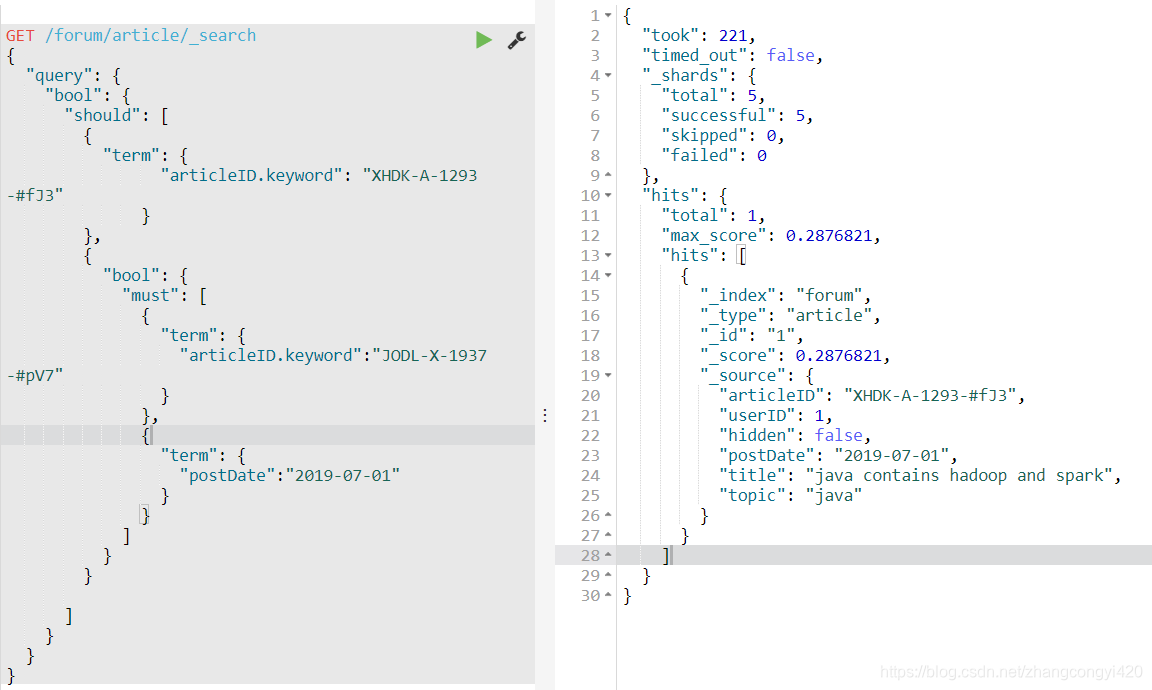This screenshot has height=690, width=1152.
Task: Click articleID.keyword in the should clause
Action: tap(252, 175)
